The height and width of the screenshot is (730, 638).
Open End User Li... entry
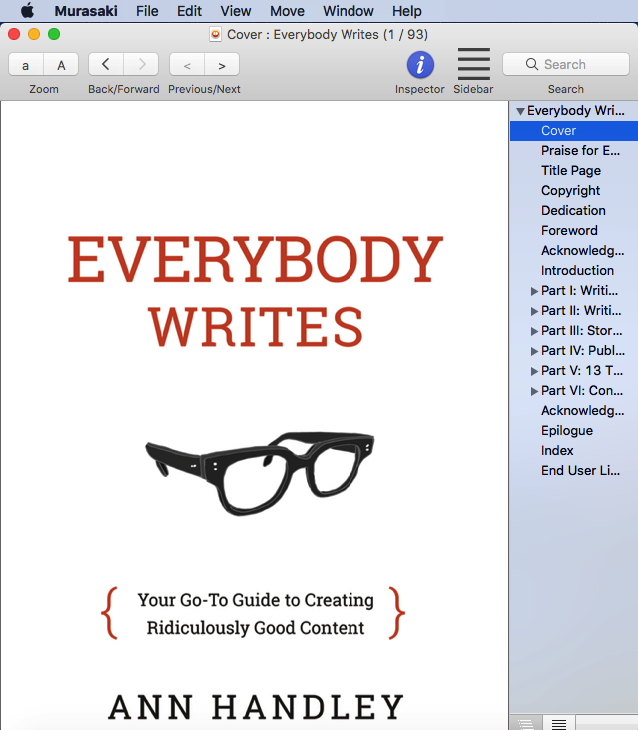[580, 471]
